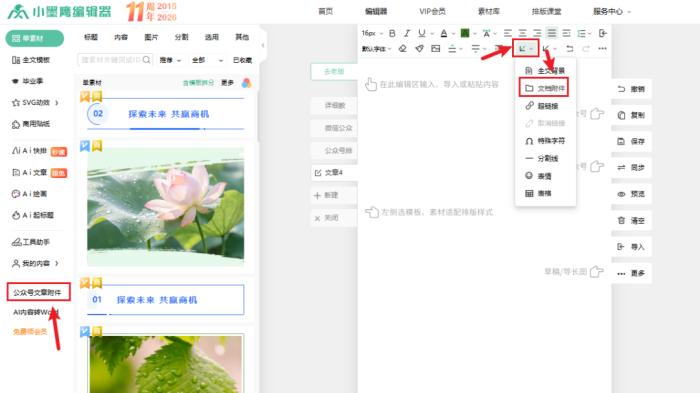The image size is (700, 393).
Task: Click the undo arrow in toolbar
Action: pos(570,49)
